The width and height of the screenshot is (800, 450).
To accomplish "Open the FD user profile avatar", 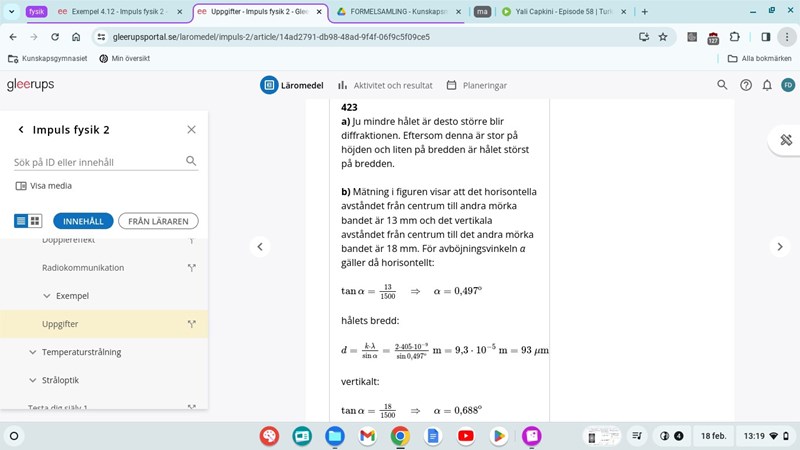I will pos(788,85).
